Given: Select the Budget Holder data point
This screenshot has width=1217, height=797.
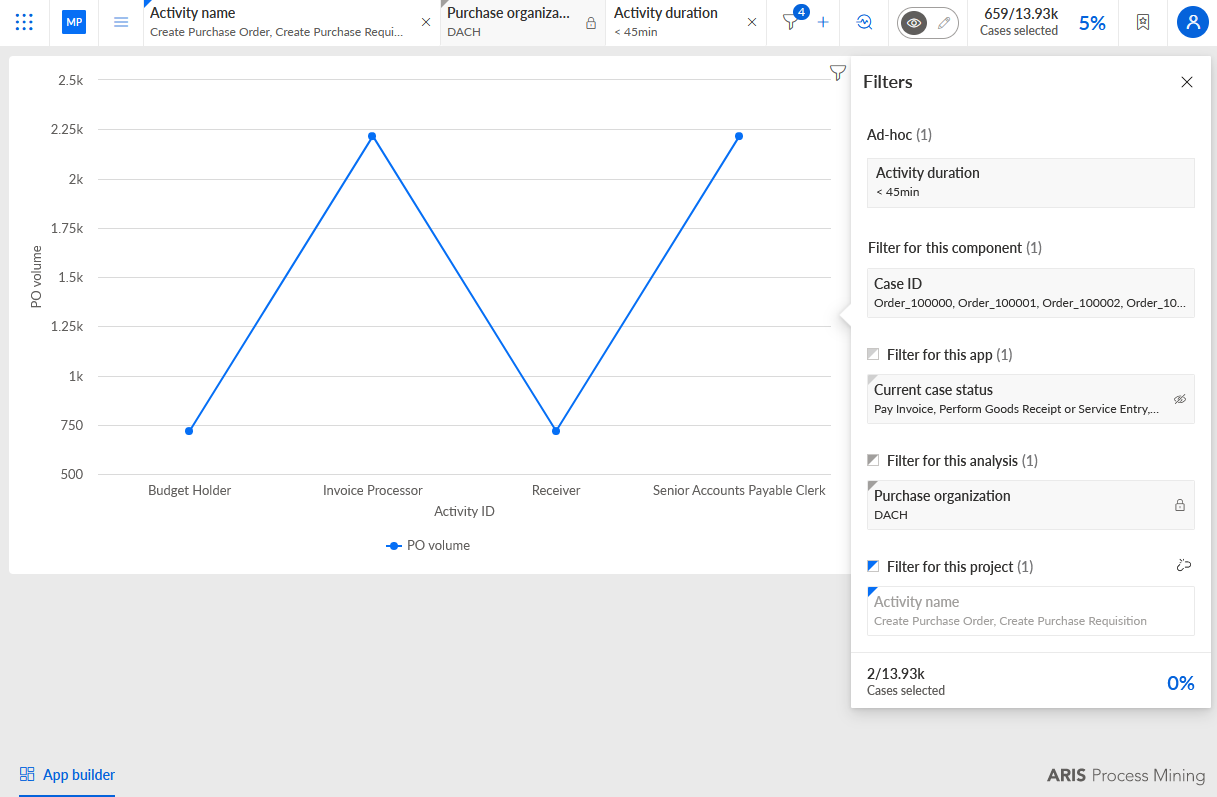Looking at the screenshot, I should 189,431.
